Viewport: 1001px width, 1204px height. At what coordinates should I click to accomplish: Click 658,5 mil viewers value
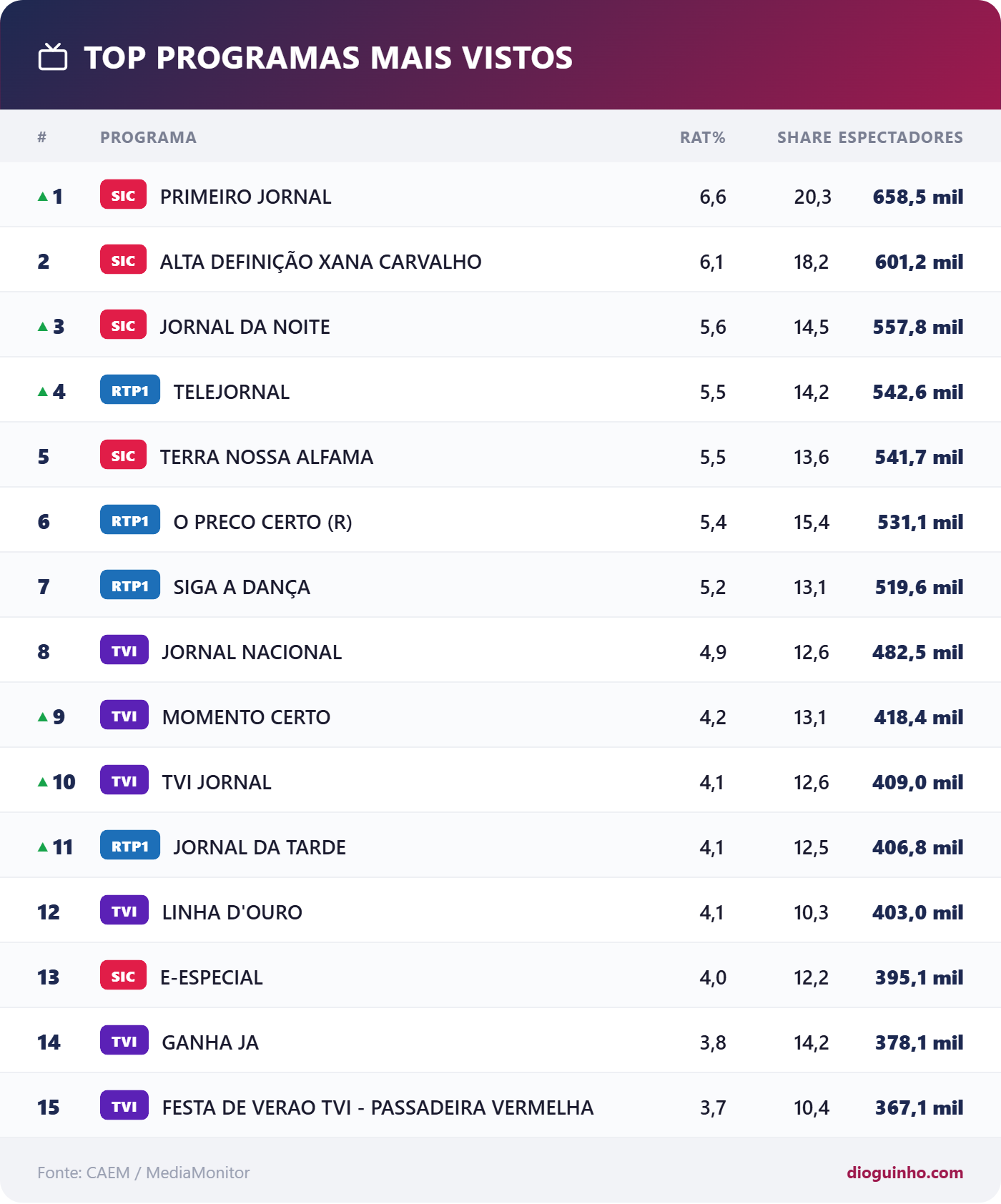918,197
